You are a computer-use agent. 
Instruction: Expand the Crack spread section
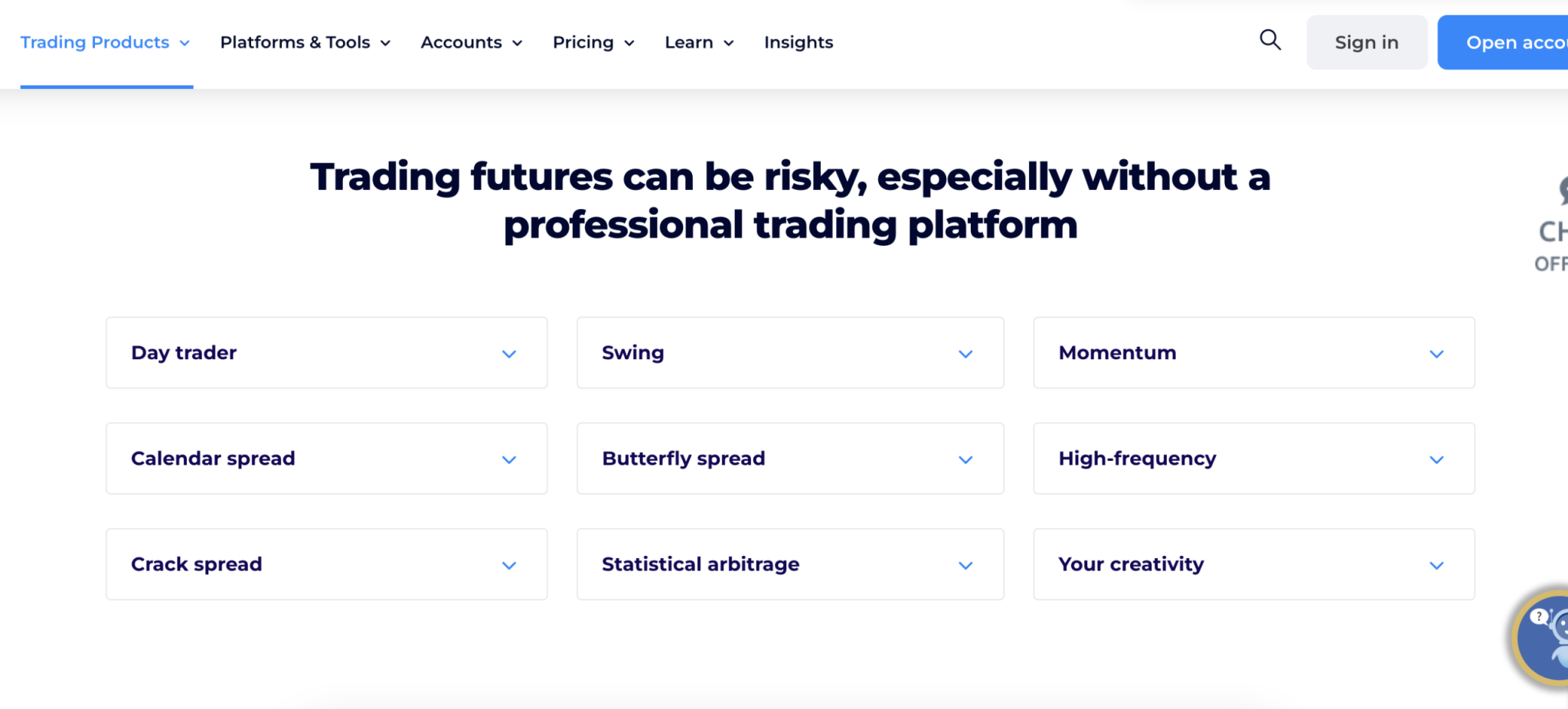pyautogui.click(x=326, y=564)
